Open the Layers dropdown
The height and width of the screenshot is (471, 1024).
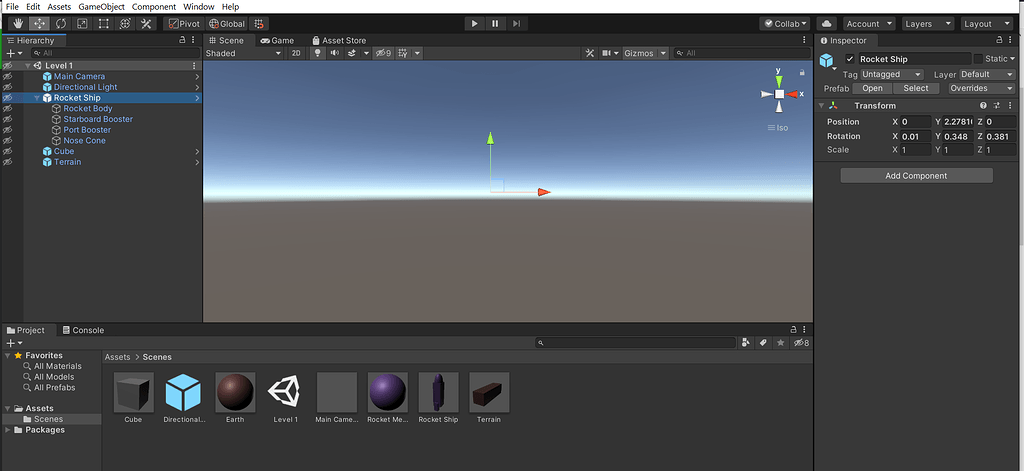pos(928,24)
